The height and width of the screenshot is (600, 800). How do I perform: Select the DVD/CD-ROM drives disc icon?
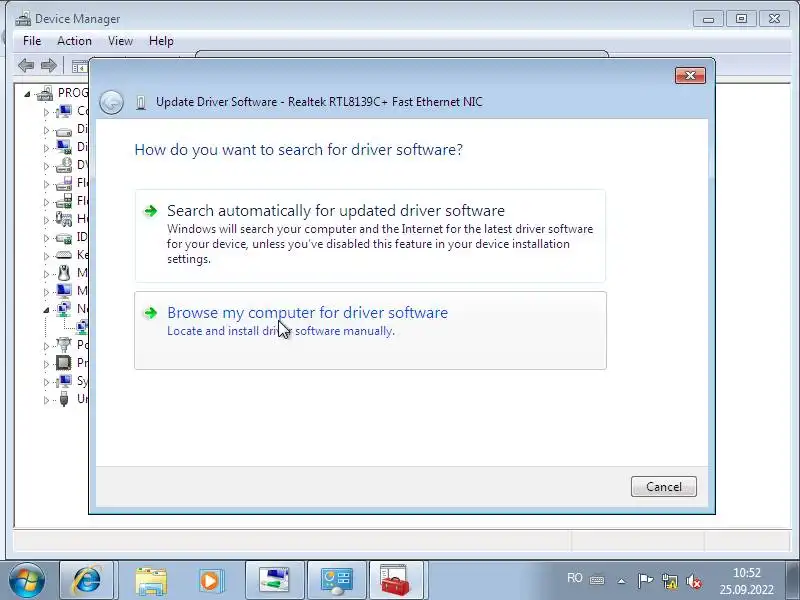coord(64,165)
